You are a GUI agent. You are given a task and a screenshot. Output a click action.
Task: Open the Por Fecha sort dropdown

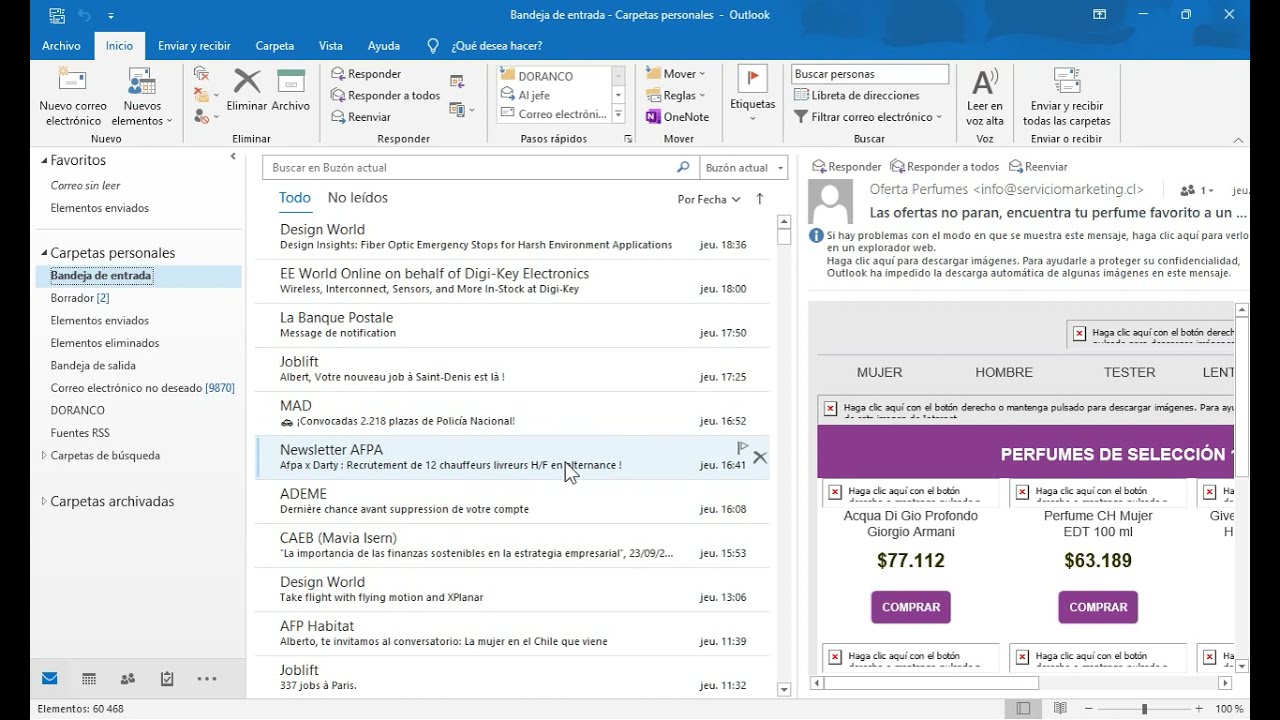709,199
